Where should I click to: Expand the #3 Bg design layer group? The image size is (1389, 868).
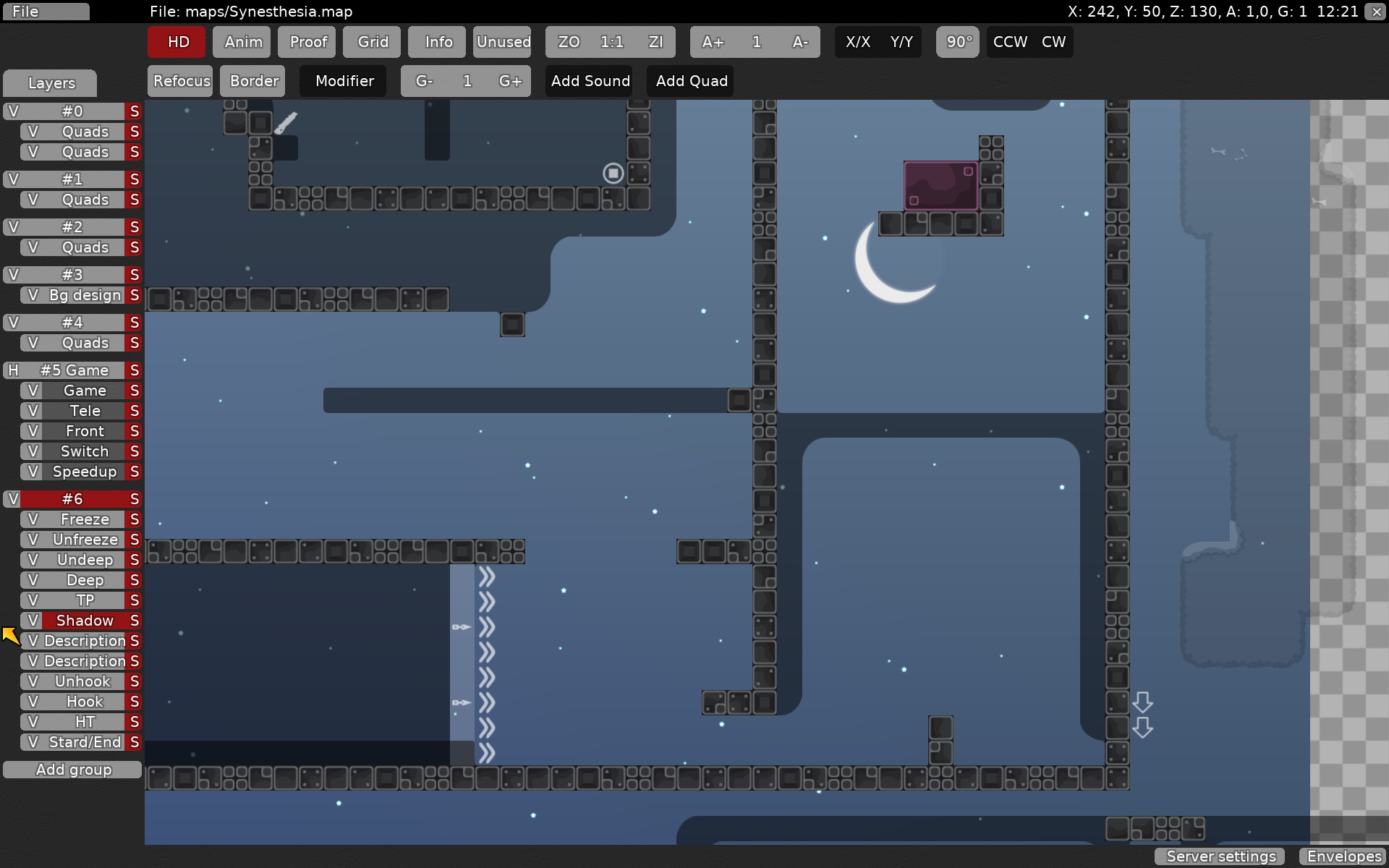[x=70, y=273]
